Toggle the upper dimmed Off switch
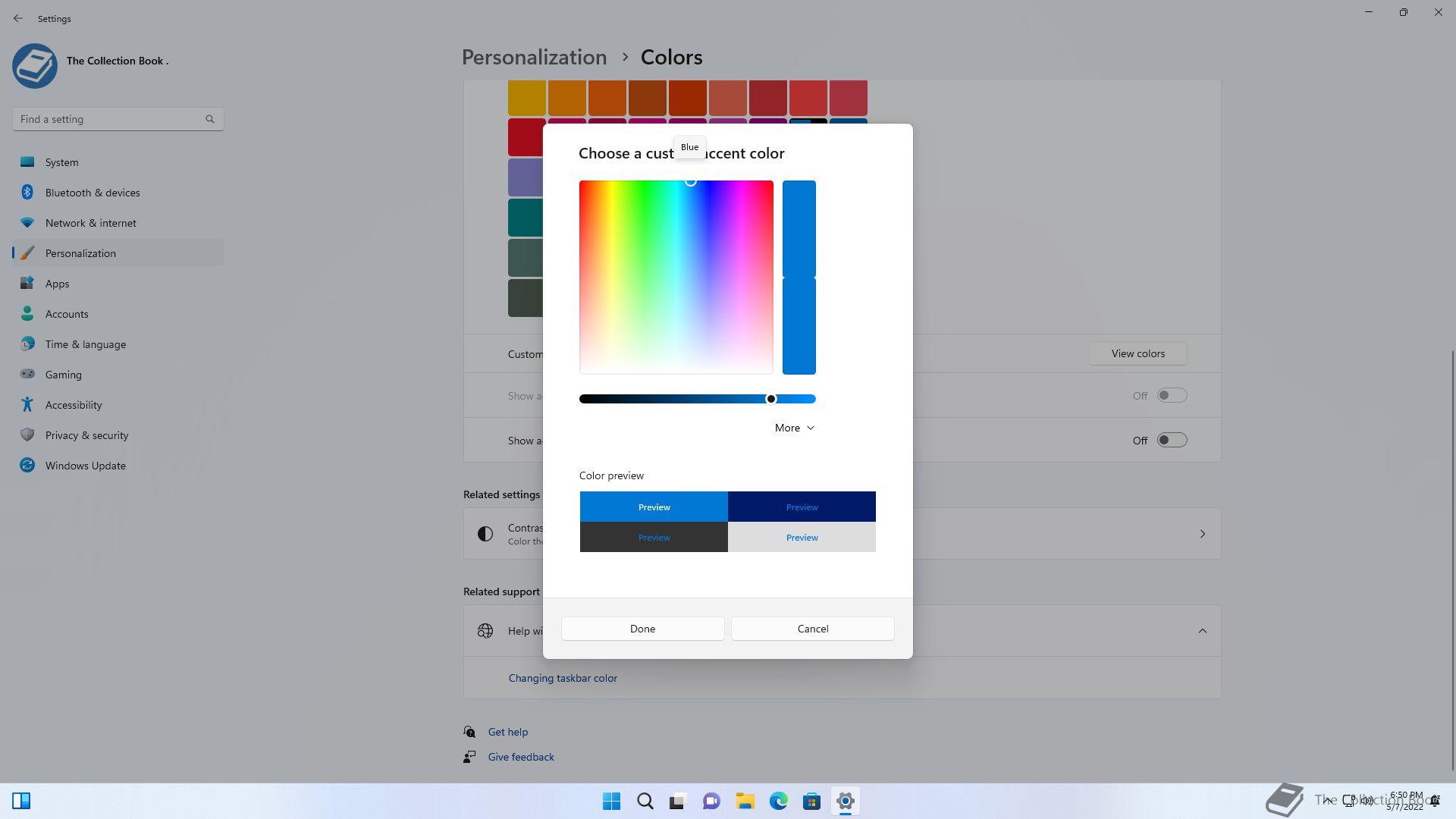The height and width of the screenshot is (819, 1456). pos(1172,395)
